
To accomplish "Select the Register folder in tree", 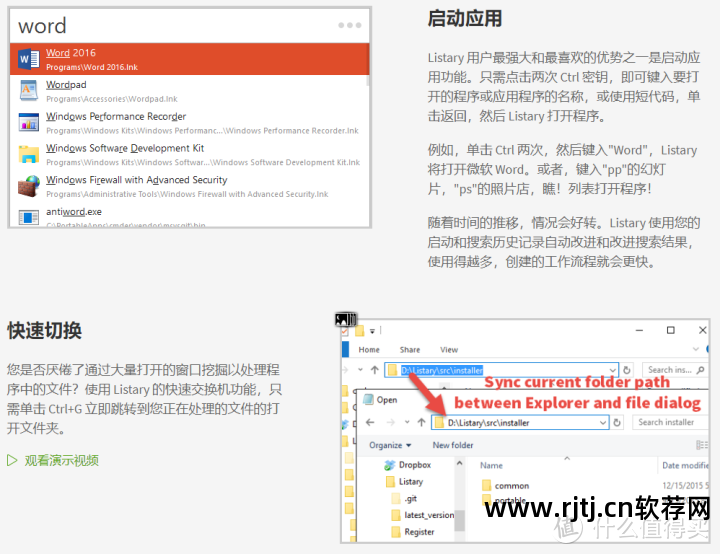I will coord(413,531).
